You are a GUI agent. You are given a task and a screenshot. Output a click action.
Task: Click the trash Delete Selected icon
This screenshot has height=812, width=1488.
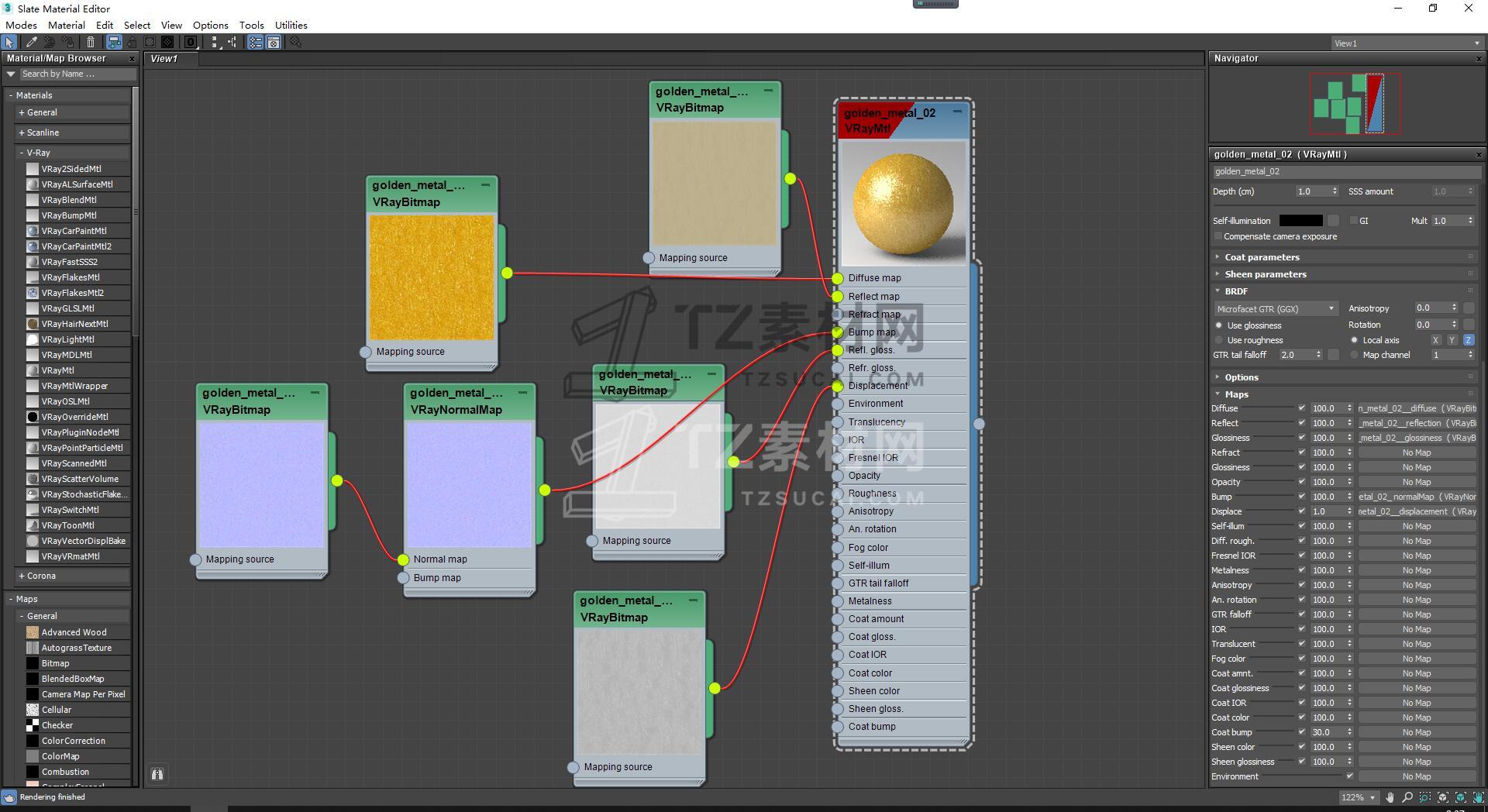[91, 43]
